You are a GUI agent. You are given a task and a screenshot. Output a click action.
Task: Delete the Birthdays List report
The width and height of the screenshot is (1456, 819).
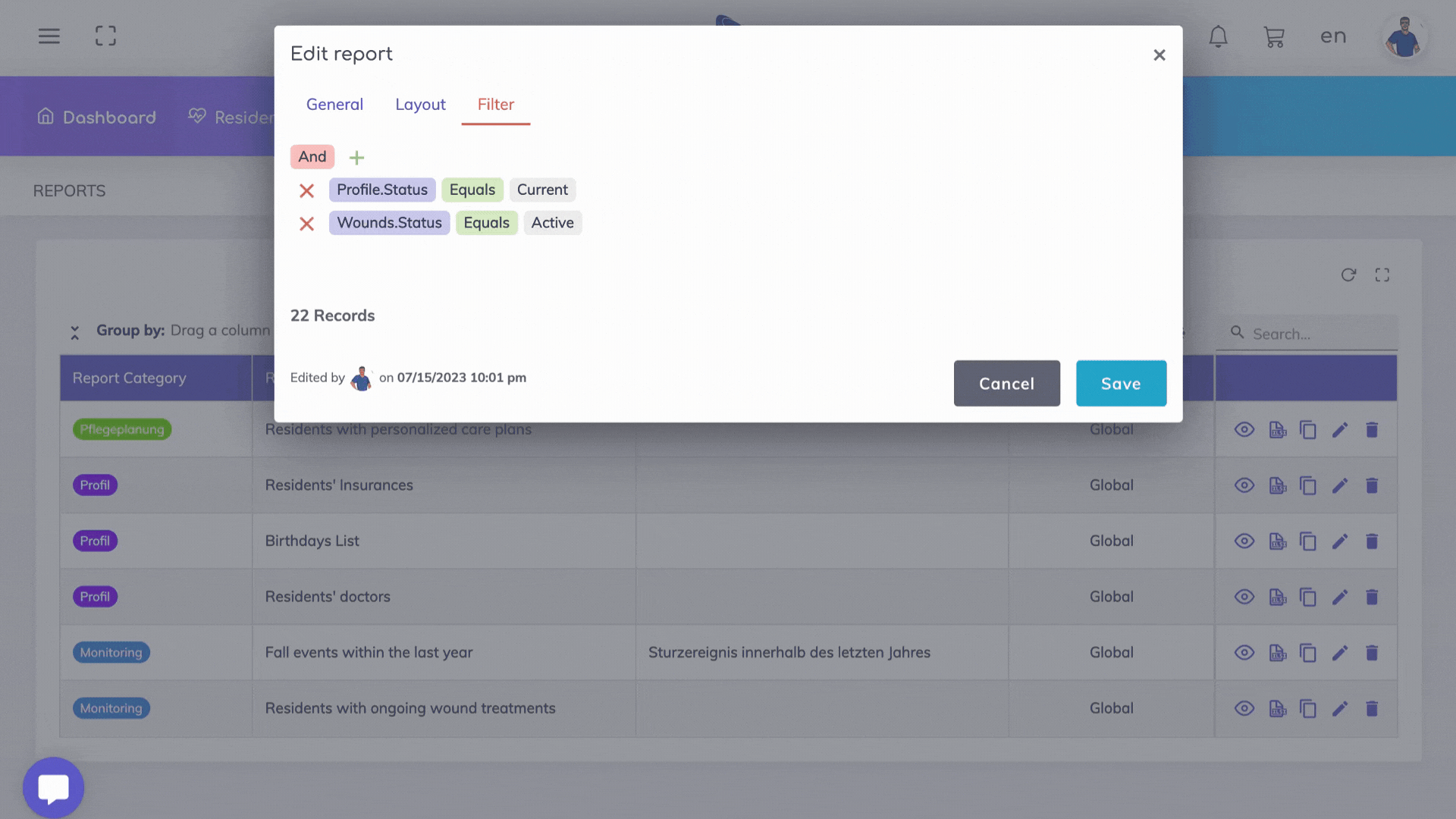(1371, 541)
